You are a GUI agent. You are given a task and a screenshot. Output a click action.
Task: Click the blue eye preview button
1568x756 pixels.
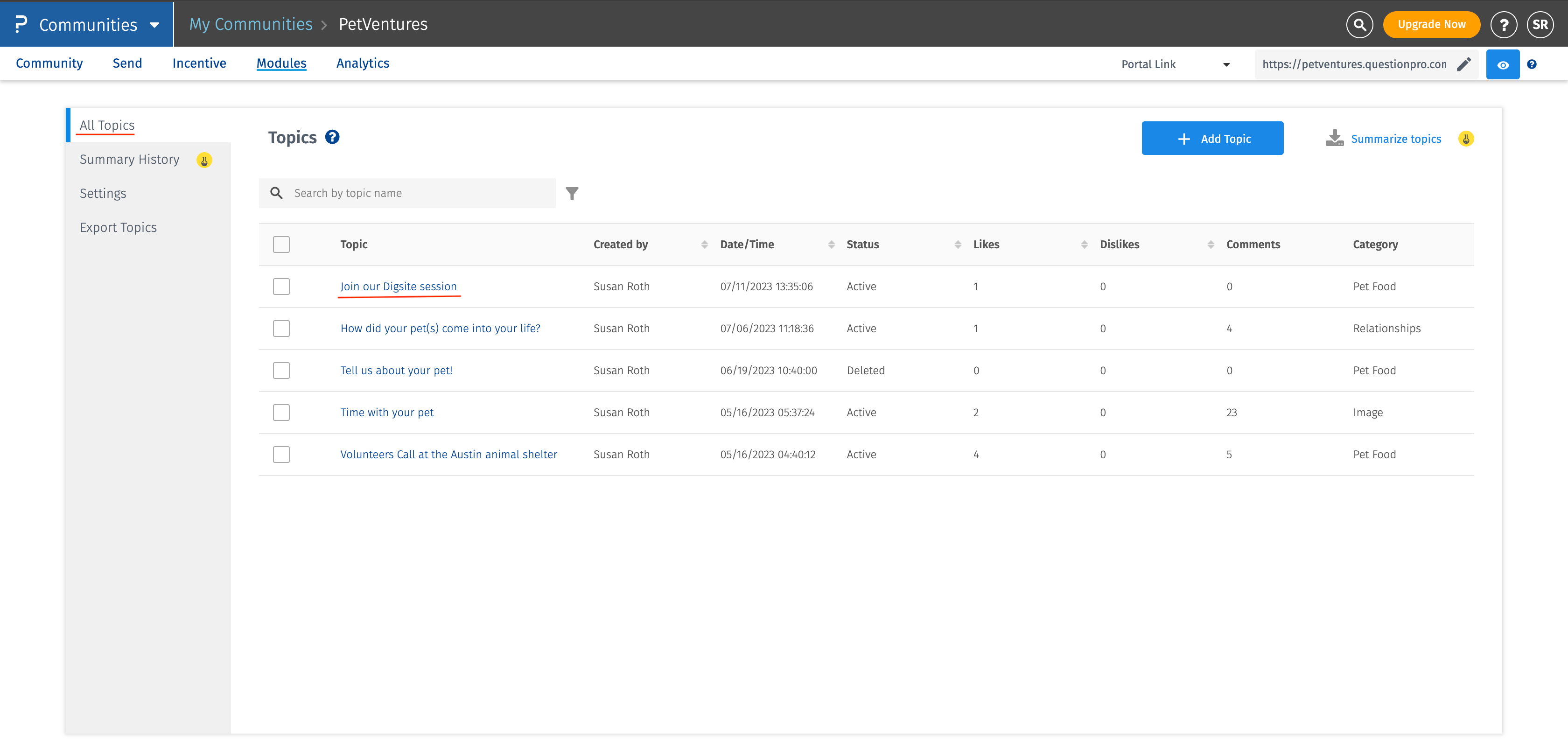pos(1502,64)
